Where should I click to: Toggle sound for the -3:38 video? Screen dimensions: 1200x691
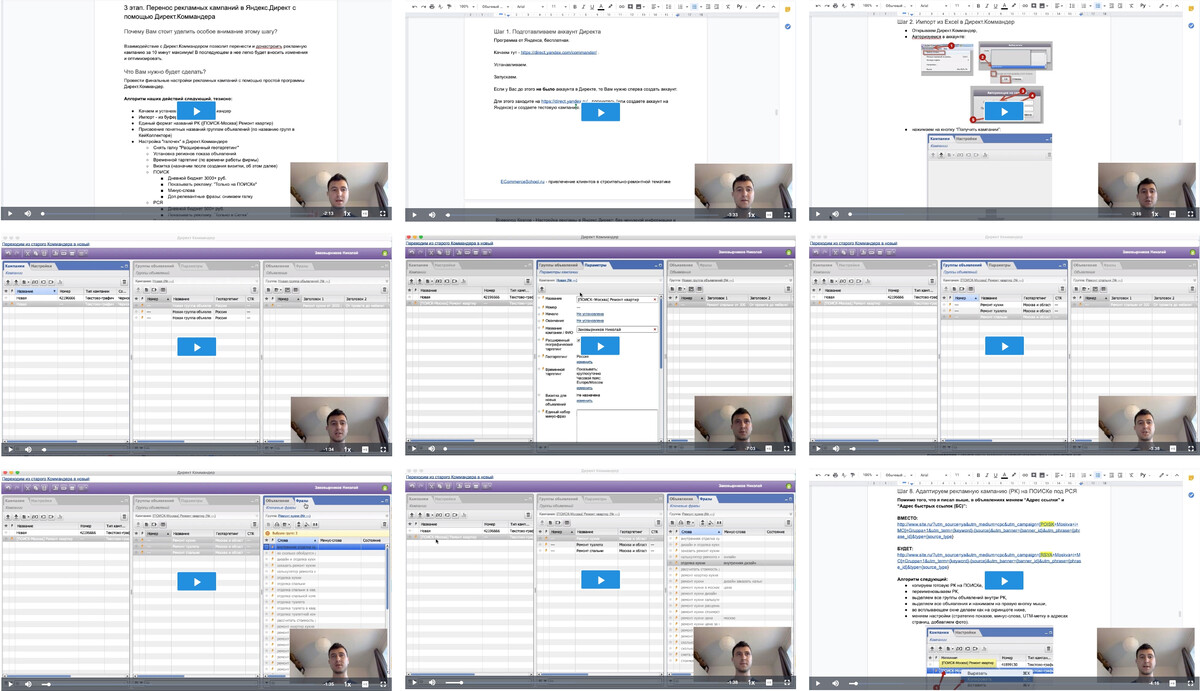tap(836, 449)
